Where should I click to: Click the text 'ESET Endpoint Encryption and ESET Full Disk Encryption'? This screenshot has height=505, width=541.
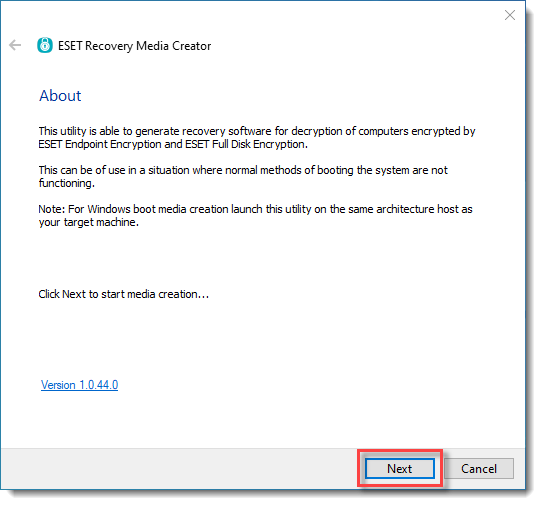tap(173, 144)
